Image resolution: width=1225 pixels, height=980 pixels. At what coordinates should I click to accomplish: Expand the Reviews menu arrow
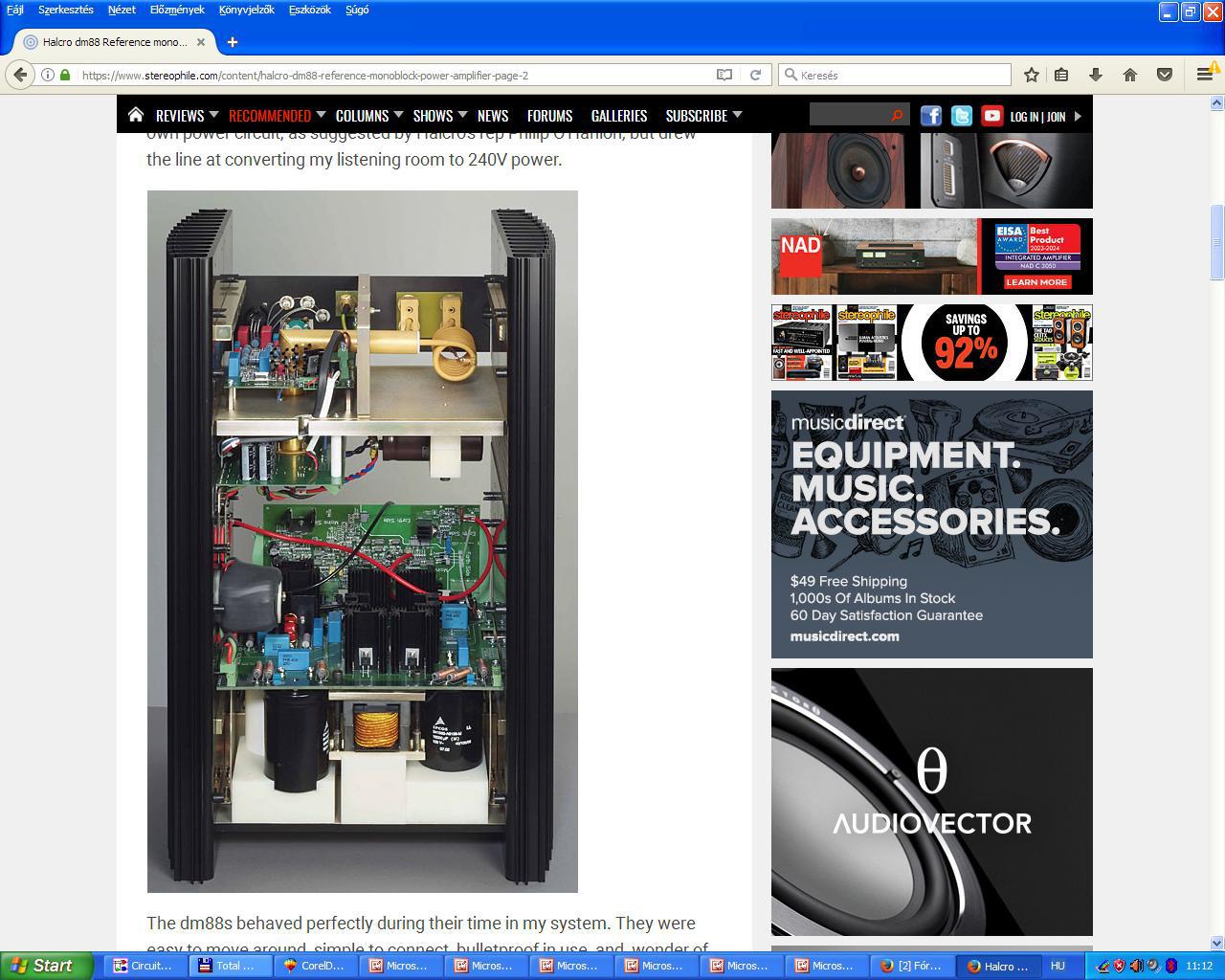[213, 115]
